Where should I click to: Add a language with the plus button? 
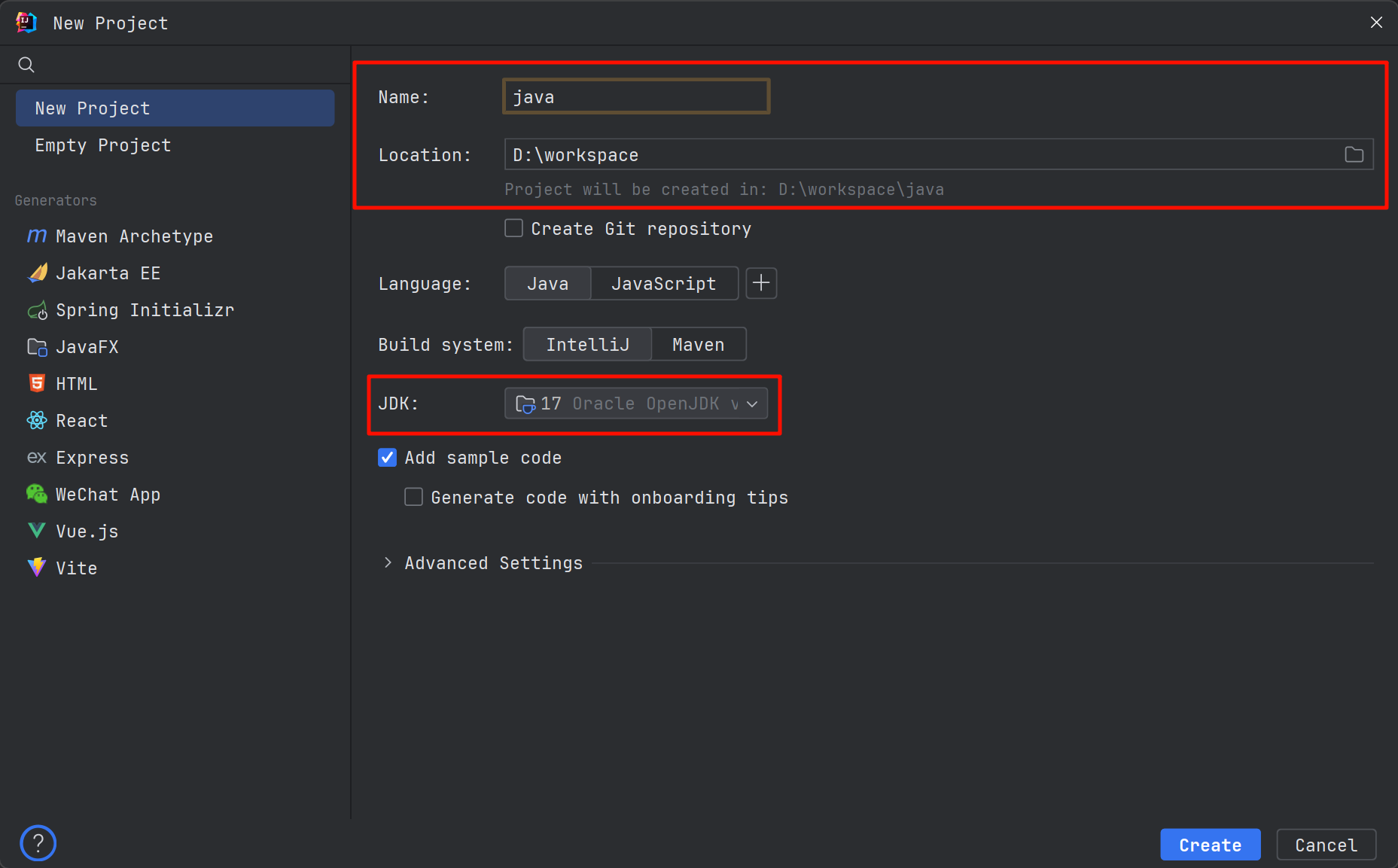(x=761, y=283)
